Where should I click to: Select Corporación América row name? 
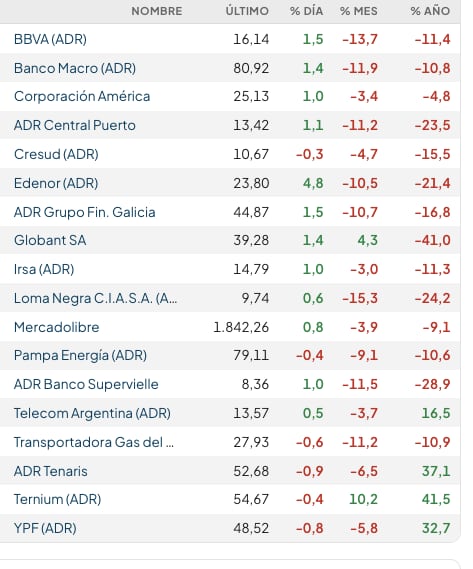point(82,97)
